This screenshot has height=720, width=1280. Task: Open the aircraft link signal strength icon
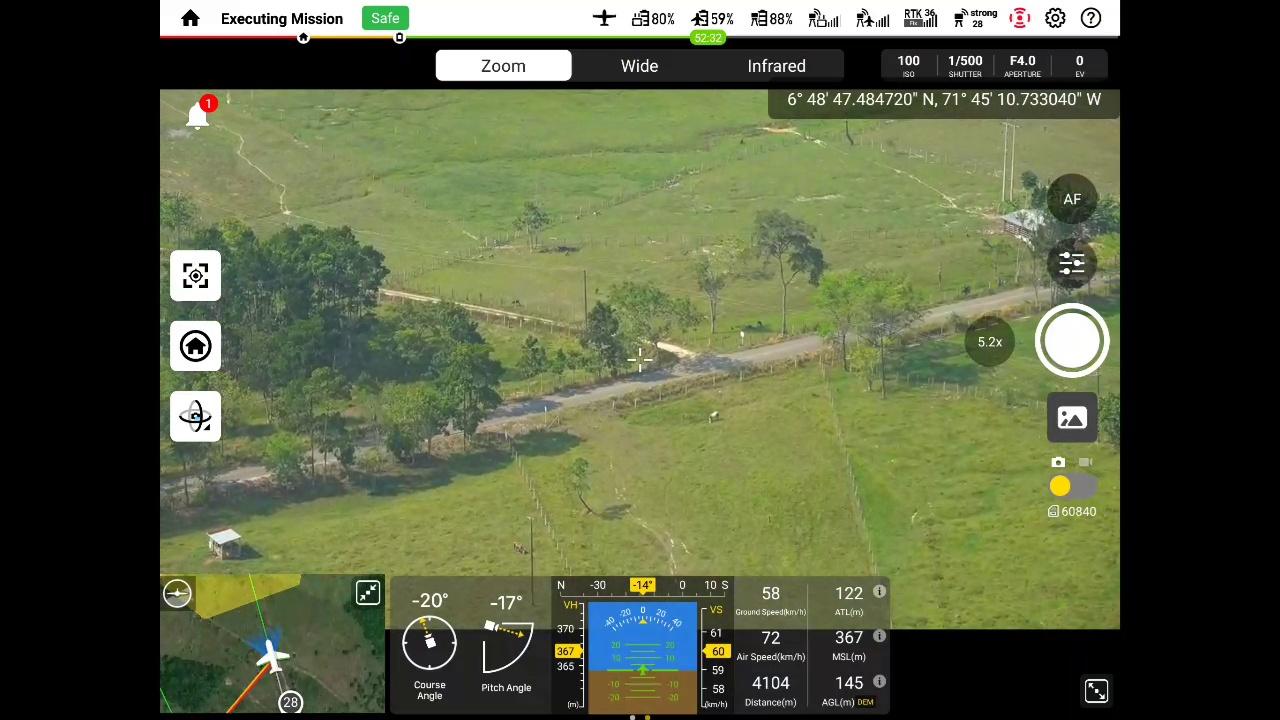click(873, 18)
